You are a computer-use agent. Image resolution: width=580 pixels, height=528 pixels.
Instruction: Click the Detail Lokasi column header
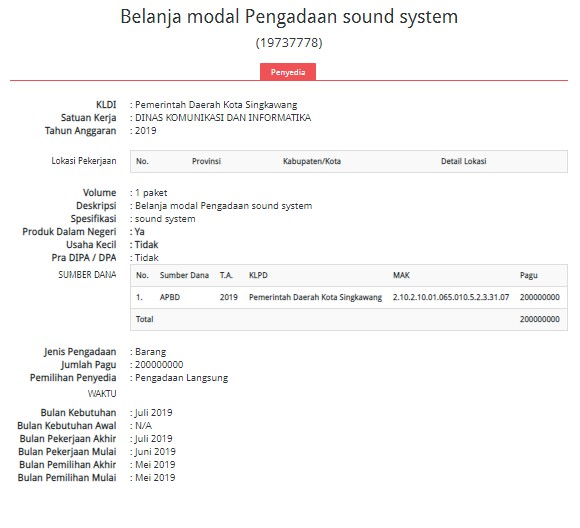coord(463,161)
